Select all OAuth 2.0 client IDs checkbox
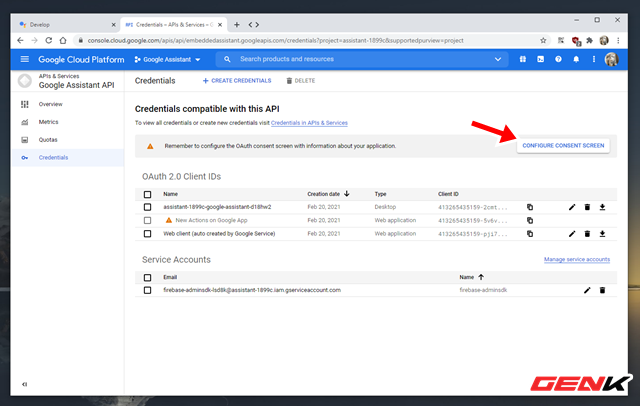Viewport: 640px width, 406px height. pos(147,194)
